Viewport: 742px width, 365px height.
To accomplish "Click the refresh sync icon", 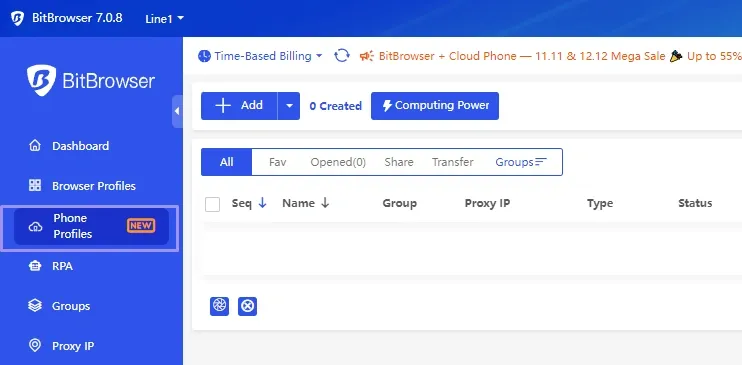I will [342, 56].
